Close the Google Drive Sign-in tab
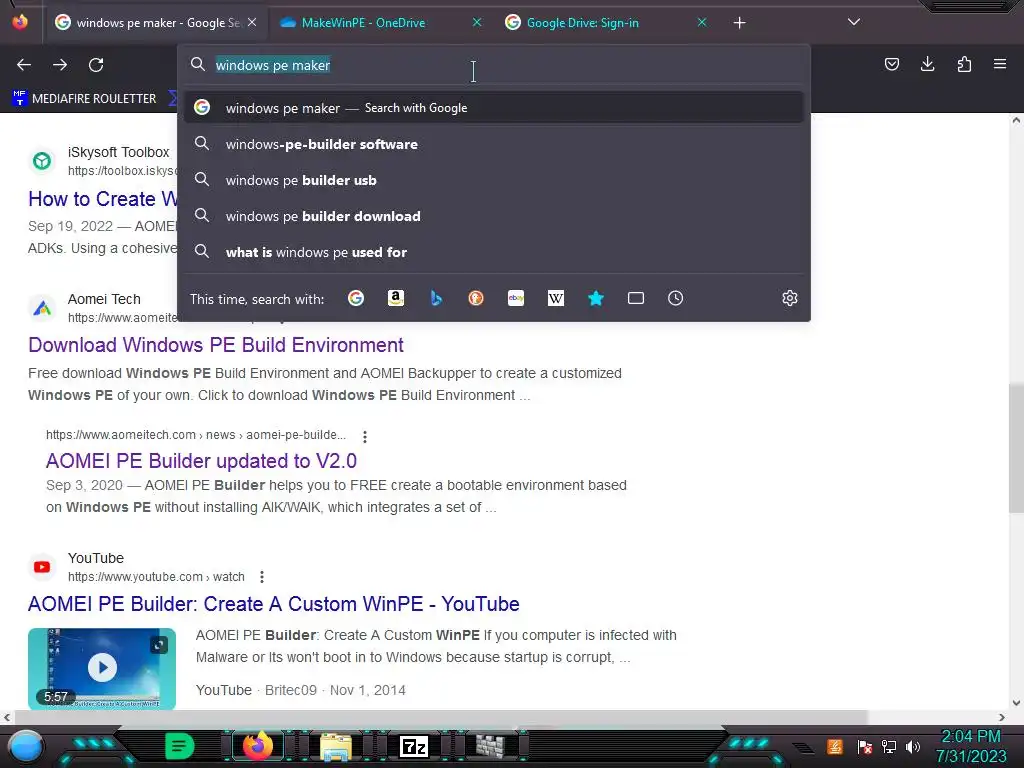1024x768 pixels. click(701, 23)
